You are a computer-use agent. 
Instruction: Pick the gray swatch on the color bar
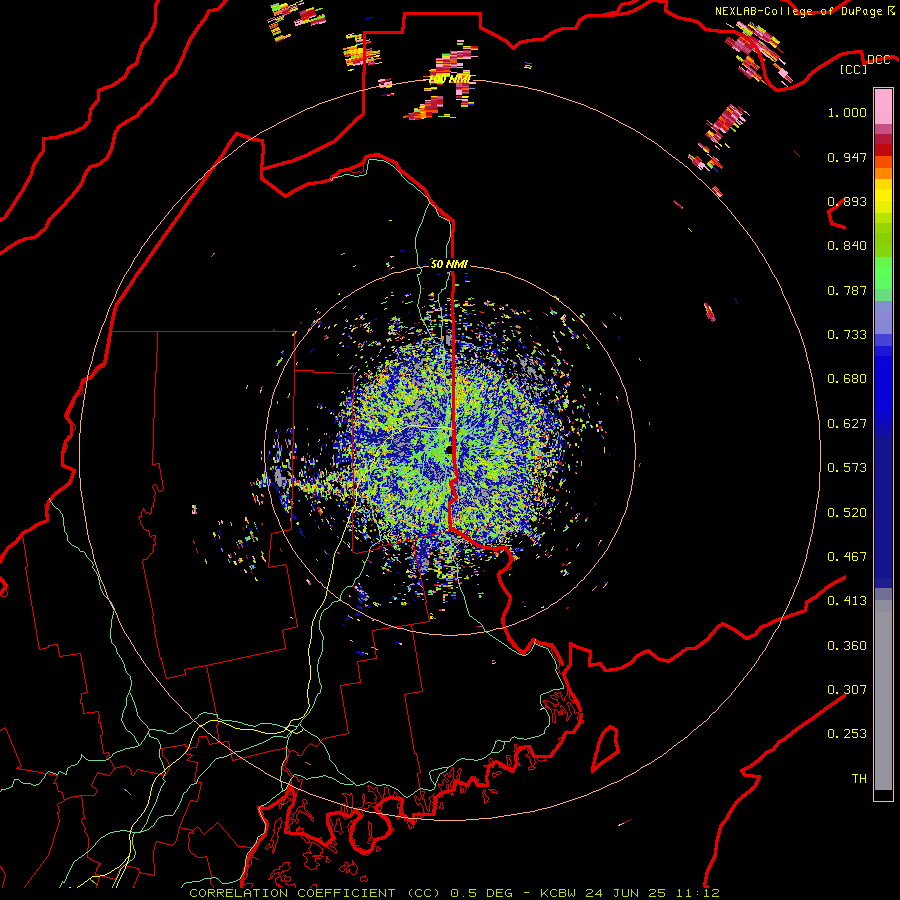click(x=883, y=695)
